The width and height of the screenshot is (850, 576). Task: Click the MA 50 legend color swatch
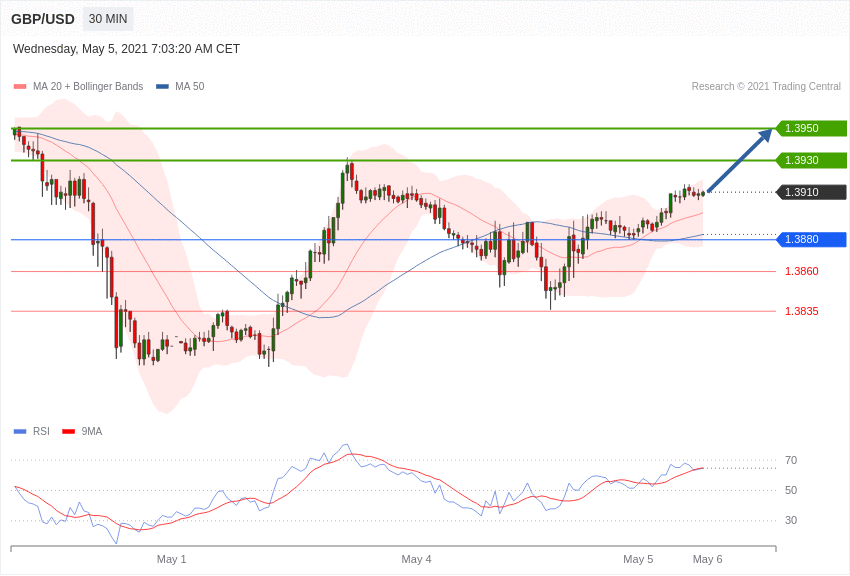click(162, 87)
